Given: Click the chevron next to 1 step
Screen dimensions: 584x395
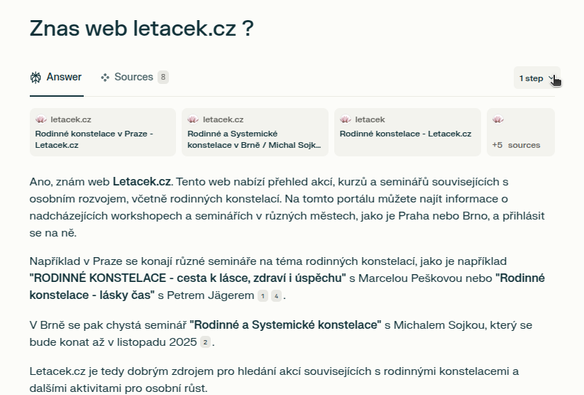Looking at the screenshot, I should tap(552, 77).
